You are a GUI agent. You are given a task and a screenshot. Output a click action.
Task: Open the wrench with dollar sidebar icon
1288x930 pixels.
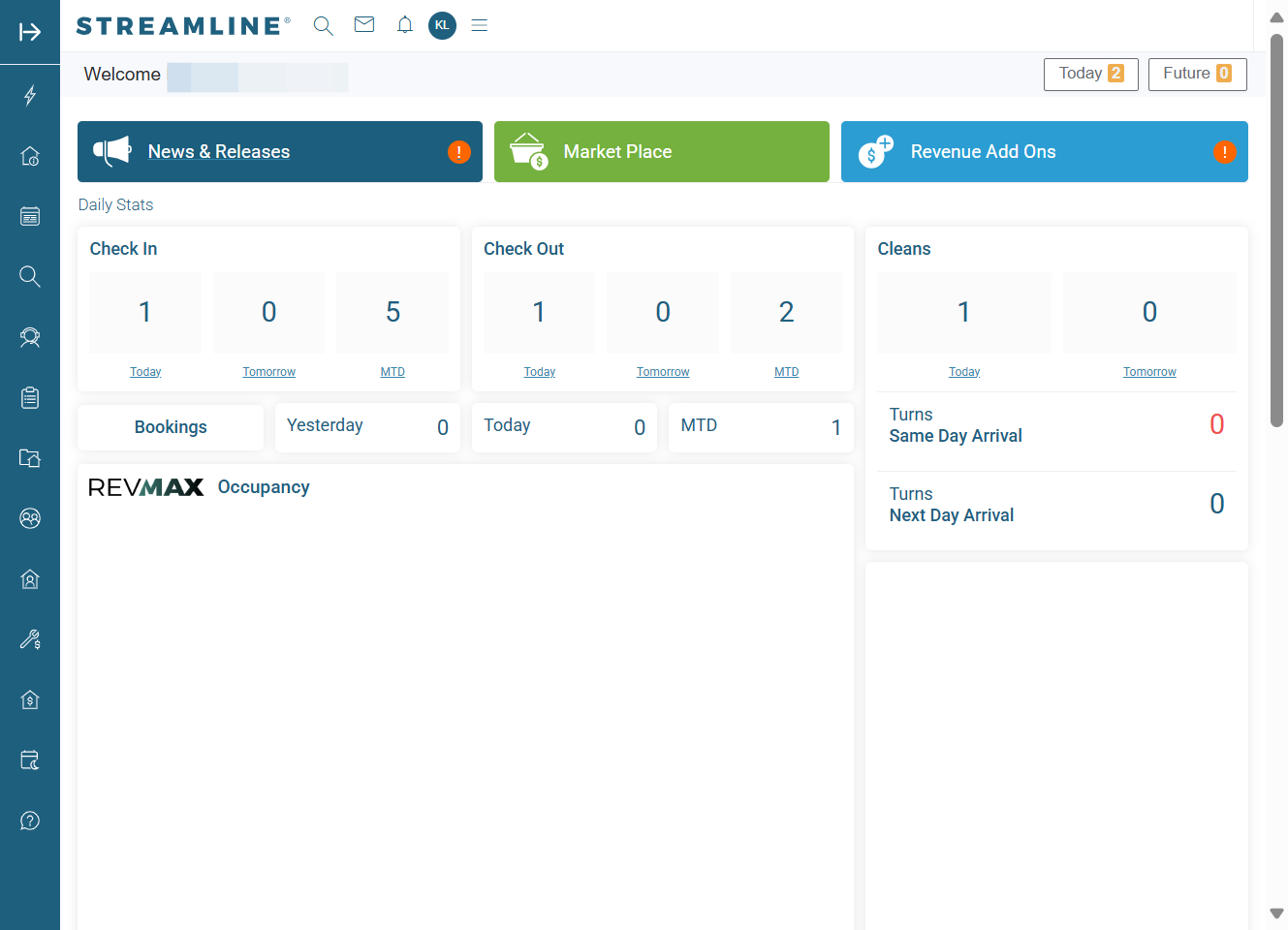(30, 639)
